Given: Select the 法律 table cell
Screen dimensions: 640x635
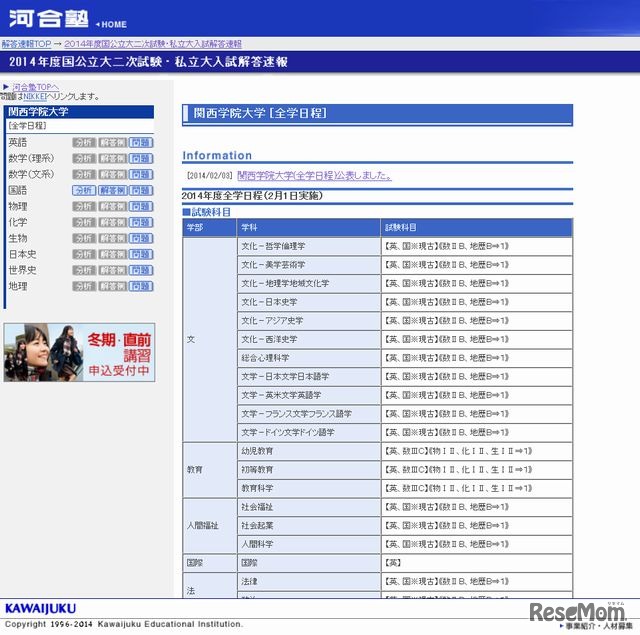Looking at the screenshot, I should [x=309, y=581].
